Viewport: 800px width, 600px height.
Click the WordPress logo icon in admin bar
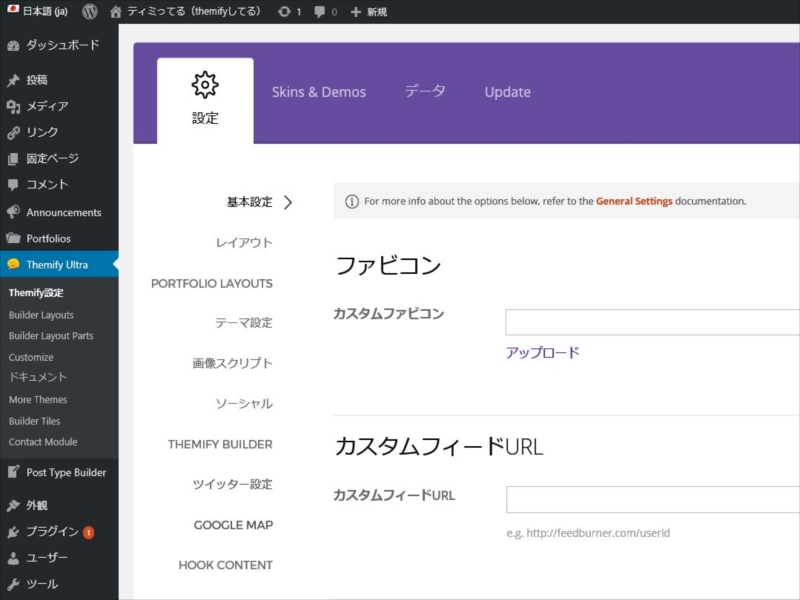[90, 11]
